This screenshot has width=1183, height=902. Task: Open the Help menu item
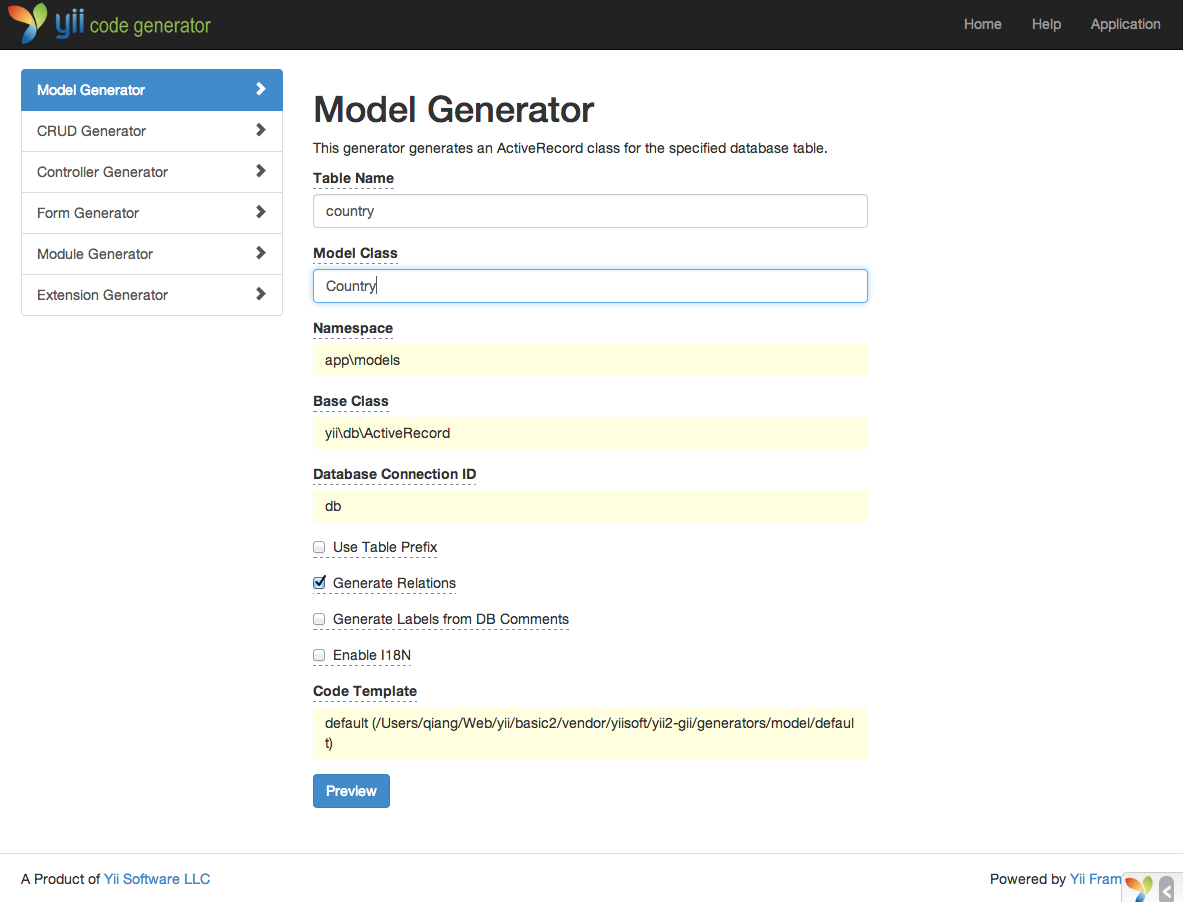point(1046,24)
